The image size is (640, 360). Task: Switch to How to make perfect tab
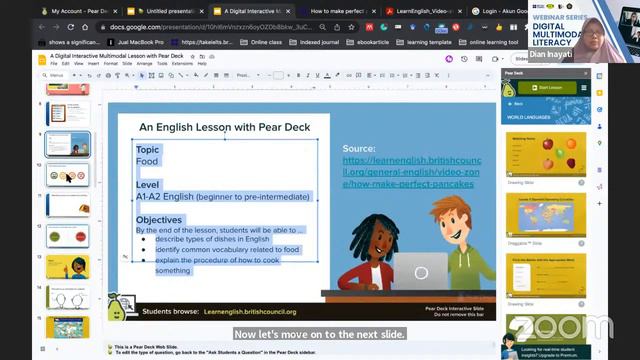(x=338, y=11)
